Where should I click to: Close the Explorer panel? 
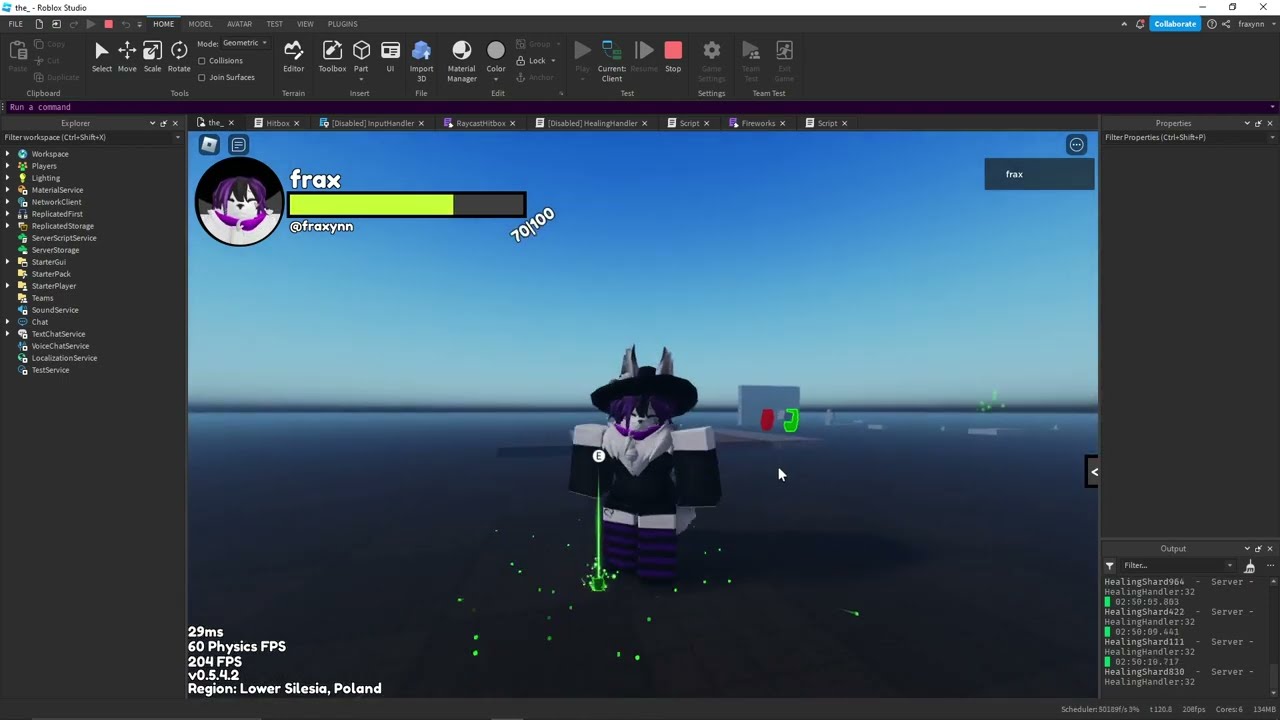177,123
